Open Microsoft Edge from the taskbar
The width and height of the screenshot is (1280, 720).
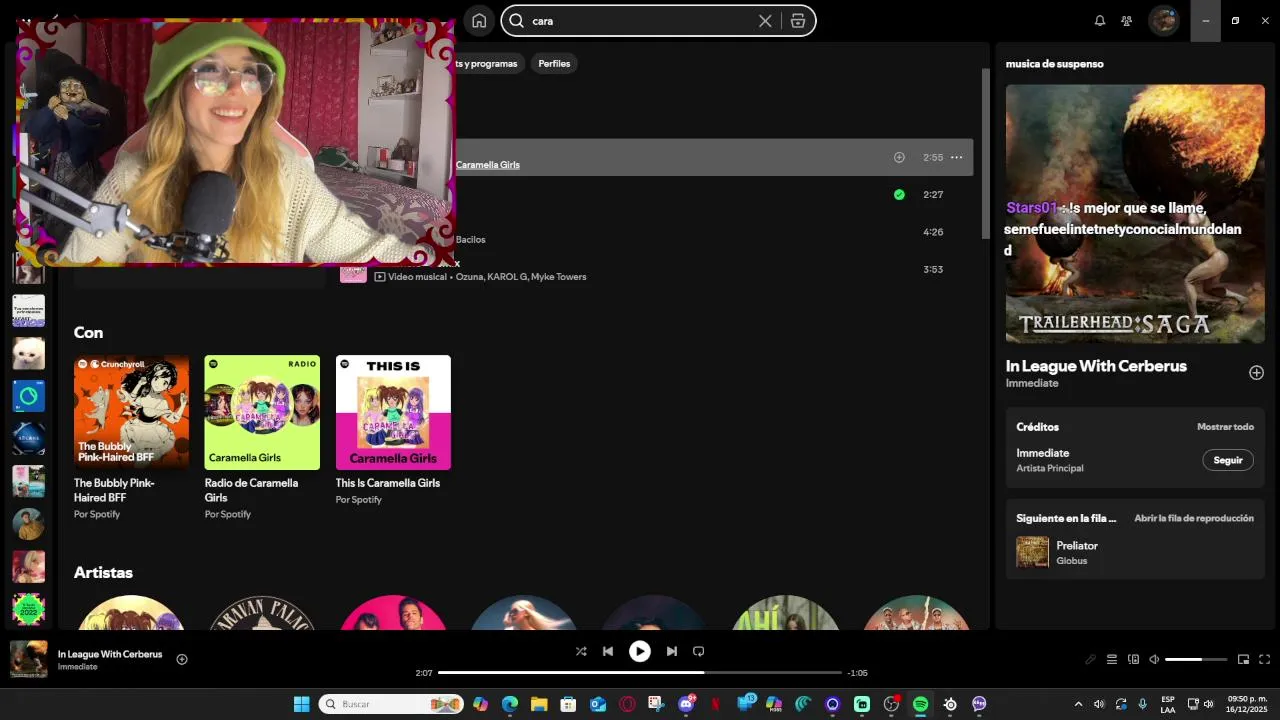tap(510, 704)
